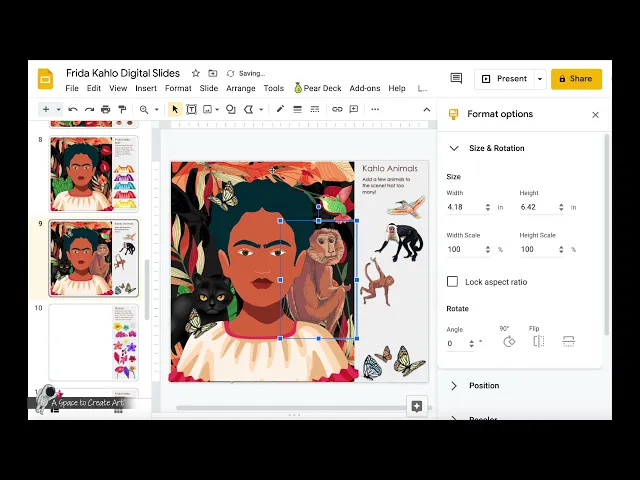The image size is (640, 480).
Task: Open the zoom level dropdown arrow
Action: (x=156, y=109)
